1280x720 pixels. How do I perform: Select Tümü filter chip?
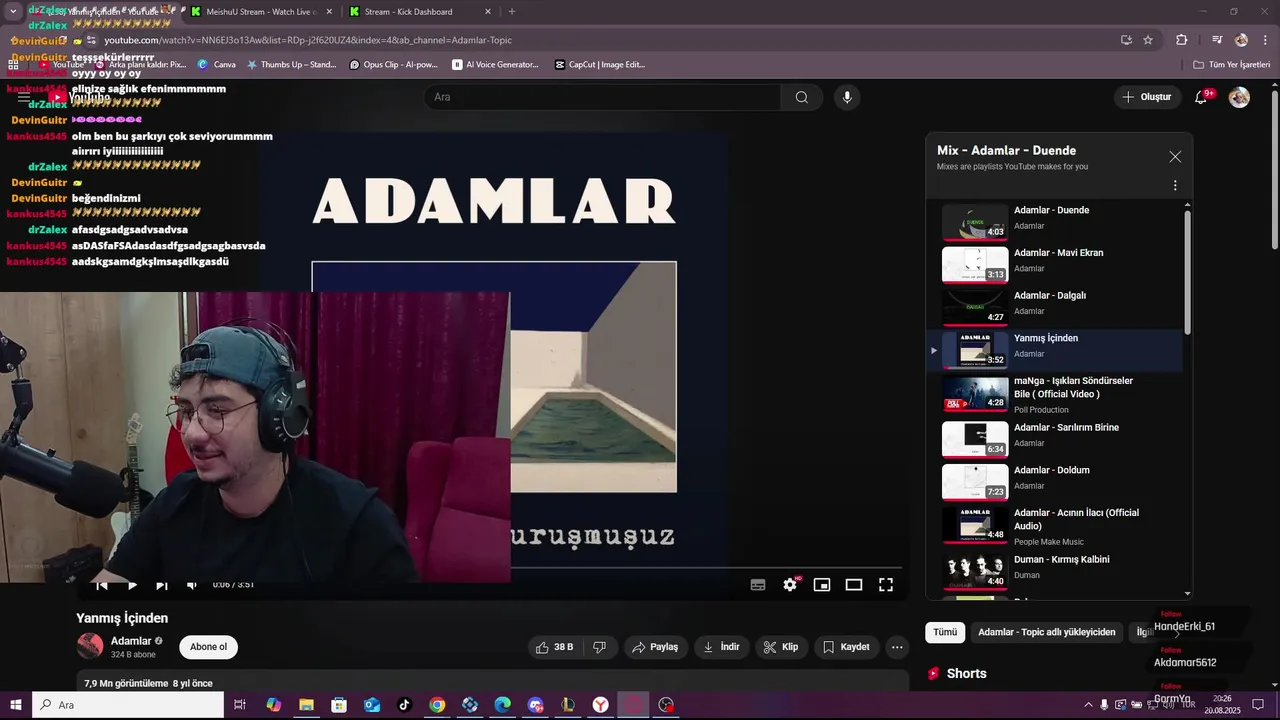pyautogui.click(x=945, y=632)
